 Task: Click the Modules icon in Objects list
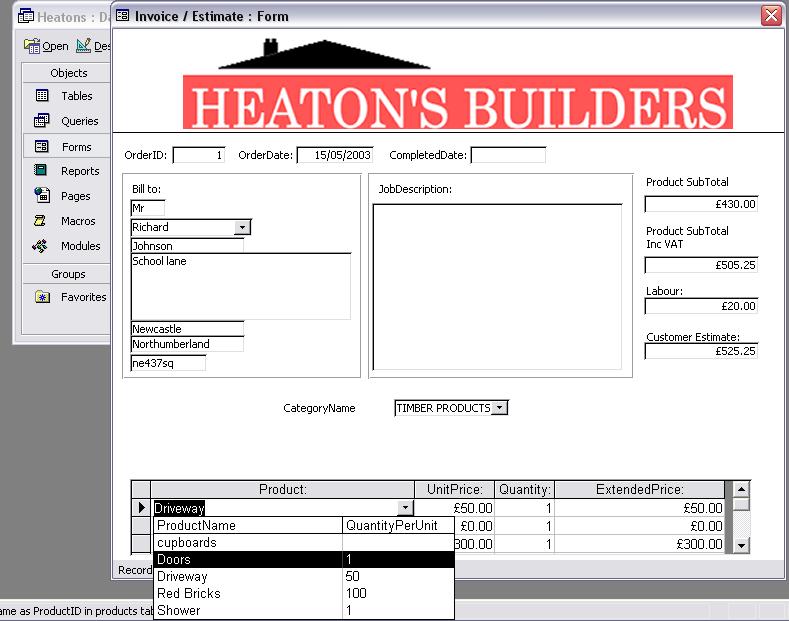(x=40, y=246)
